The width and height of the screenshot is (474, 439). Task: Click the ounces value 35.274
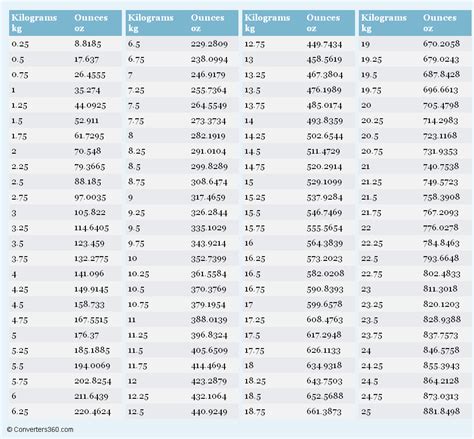coord(87,90)
